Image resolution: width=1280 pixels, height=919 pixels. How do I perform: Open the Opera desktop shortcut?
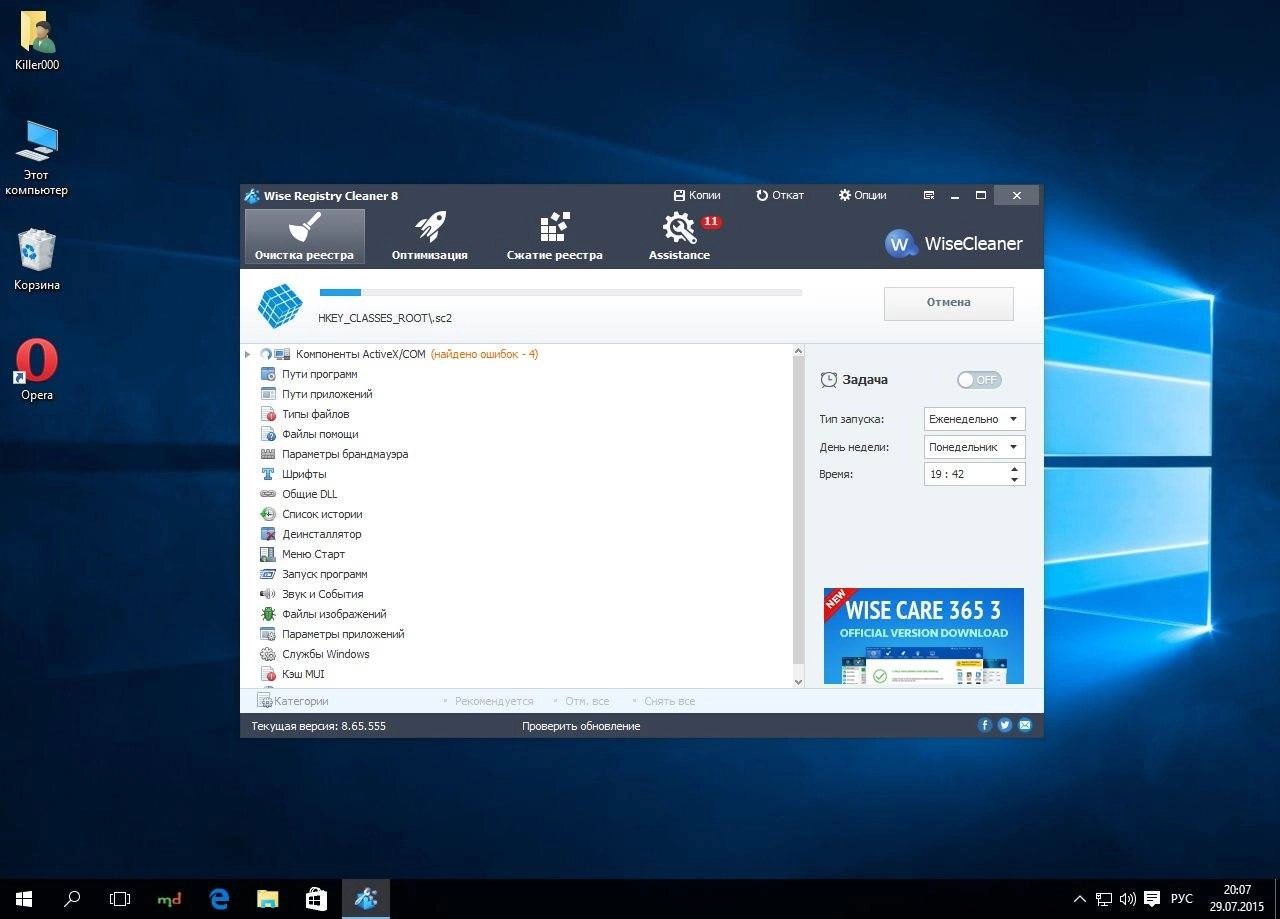tap(37, 369)
